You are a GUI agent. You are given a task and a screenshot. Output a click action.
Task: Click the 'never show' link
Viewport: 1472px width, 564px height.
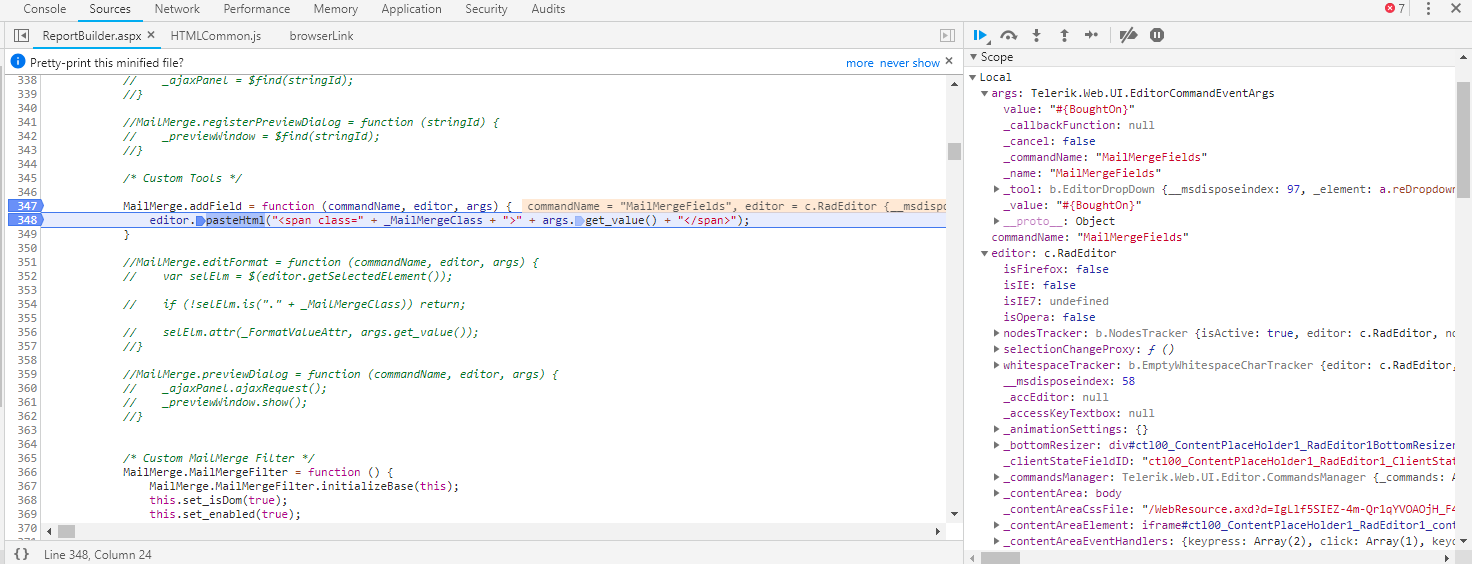(910, 62)
